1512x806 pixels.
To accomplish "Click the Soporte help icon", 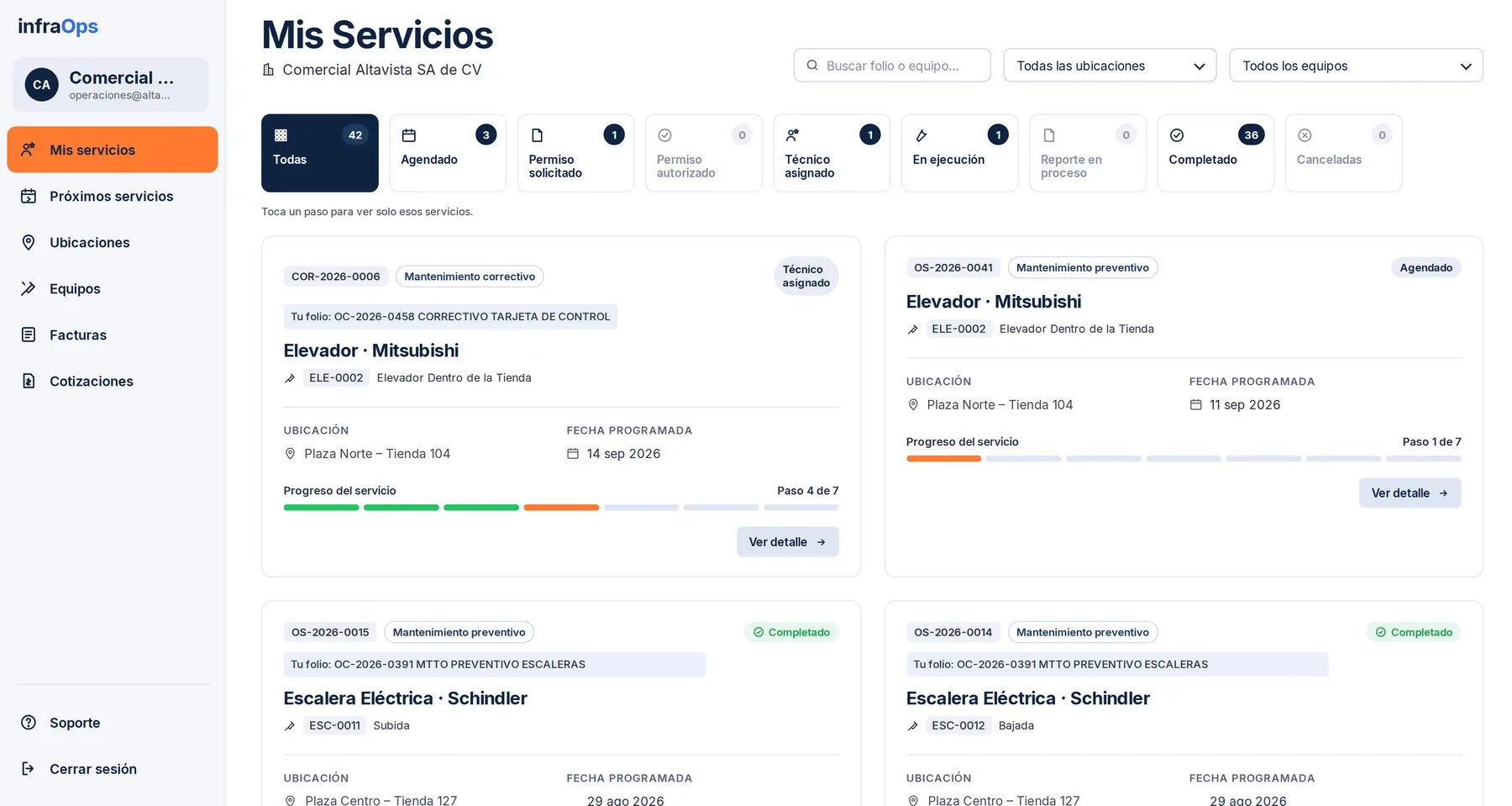I will point(29,723).
